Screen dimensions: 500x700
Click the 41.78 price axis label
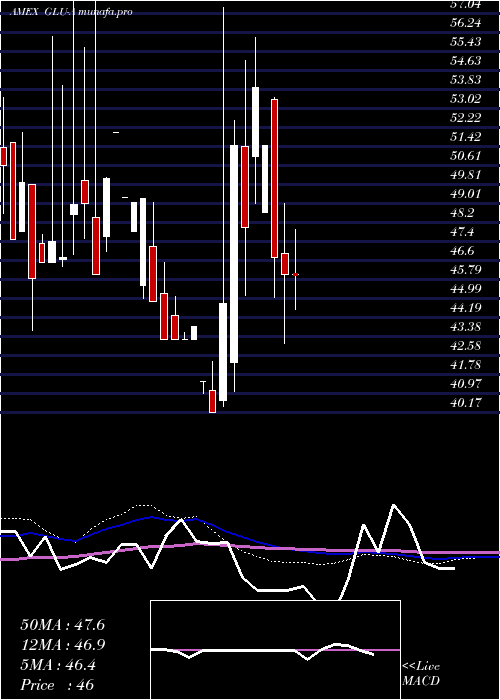point(465,364)
